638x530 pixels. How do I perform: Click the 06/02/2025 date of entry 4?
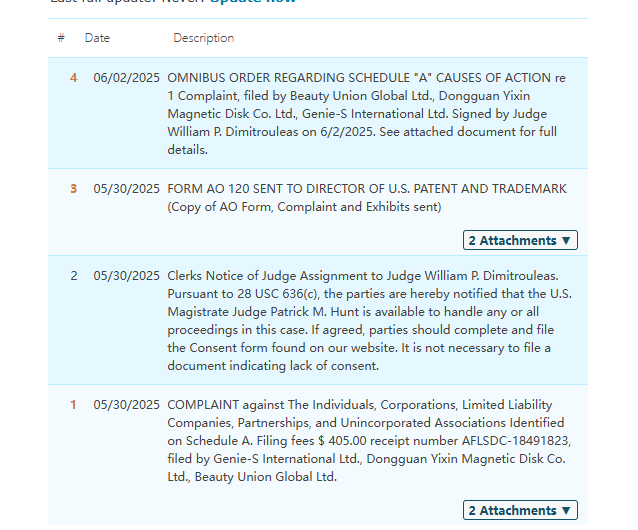point(126,78)
